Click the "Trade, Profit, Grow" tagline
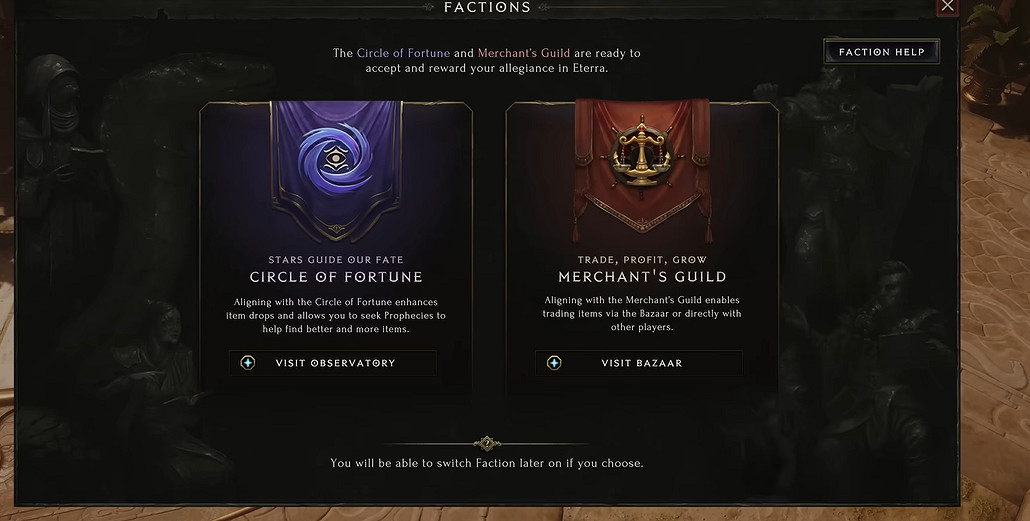The image size is (1030, 521). pyautogui.click(x=642, y=260)
